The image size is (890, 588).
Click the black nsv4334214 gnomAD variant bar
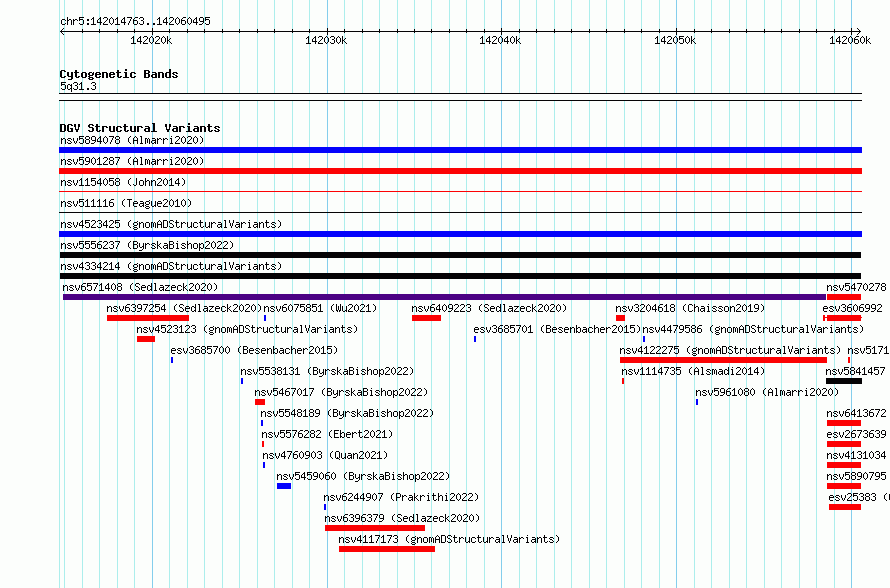(460, 276)
